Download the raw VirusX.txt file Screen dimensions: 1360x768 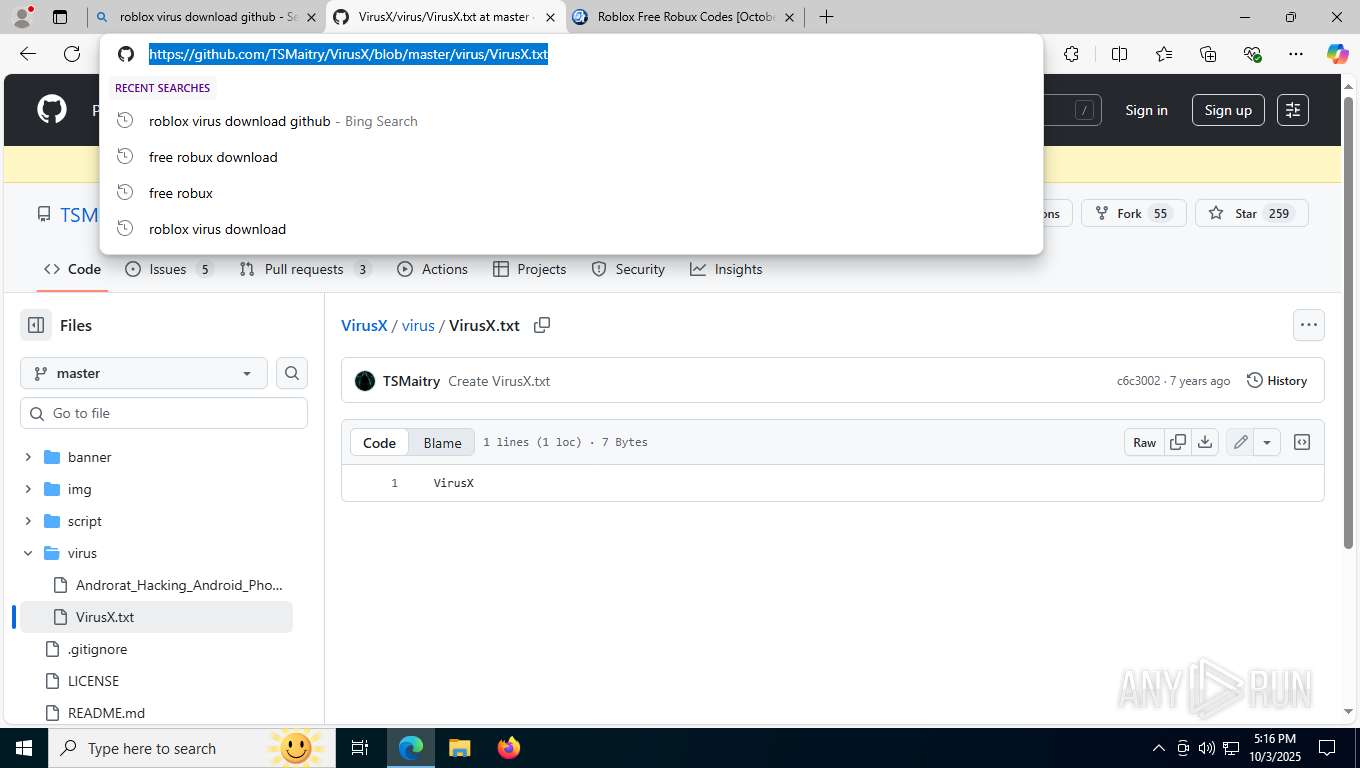(1205, 442)
